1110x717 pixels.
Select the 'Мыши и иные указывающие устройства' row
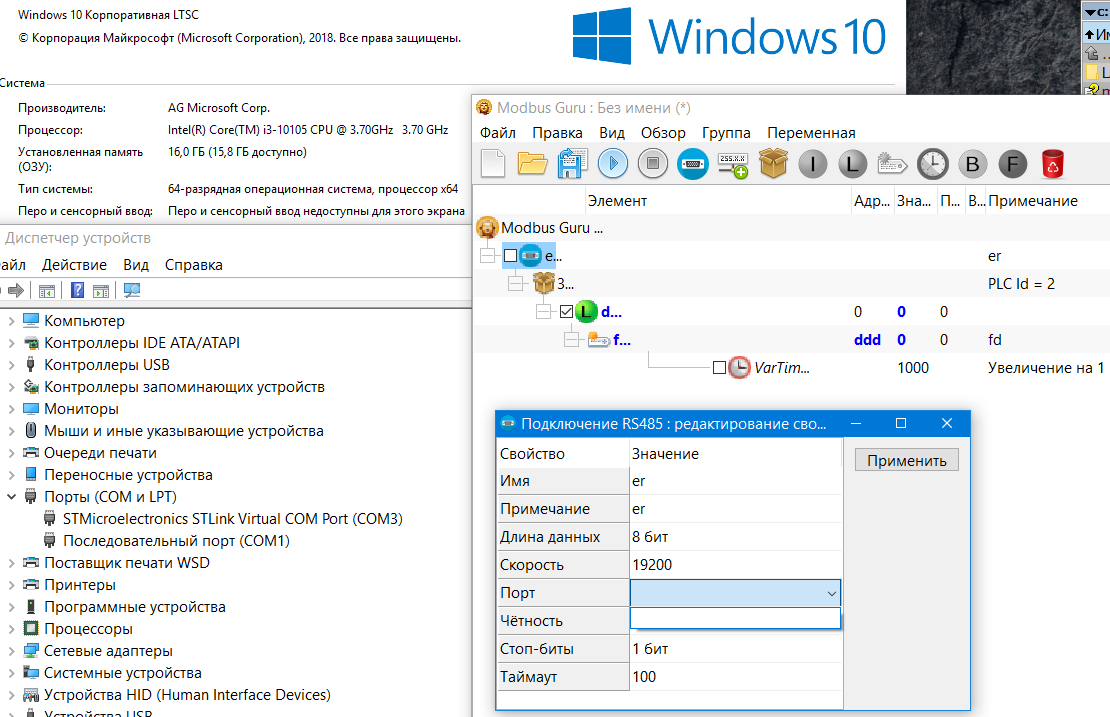[x=183, y=431]
